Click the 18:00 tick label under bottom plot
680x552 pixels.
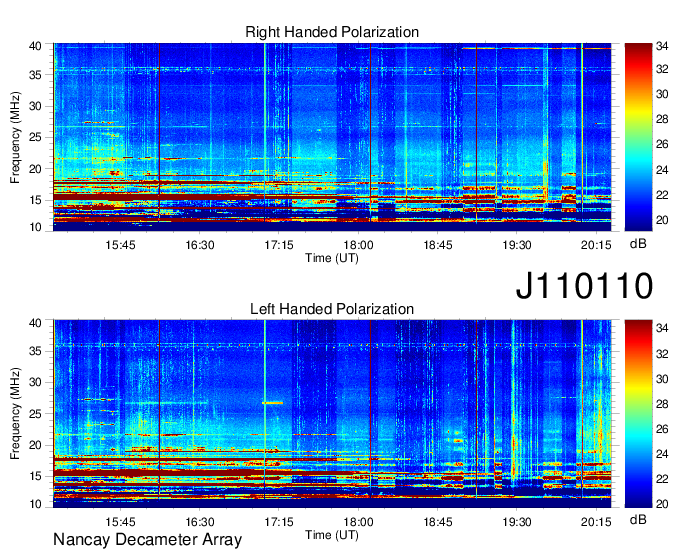(359, 522)
